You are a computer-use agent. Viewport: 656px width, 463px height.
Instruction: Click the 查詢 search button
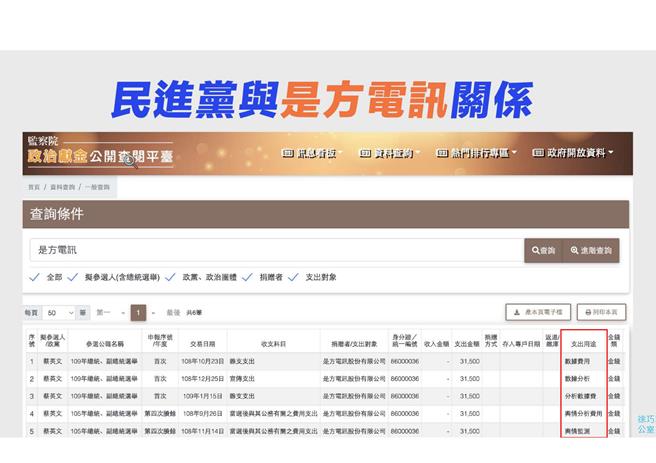[x=543, y=251]
